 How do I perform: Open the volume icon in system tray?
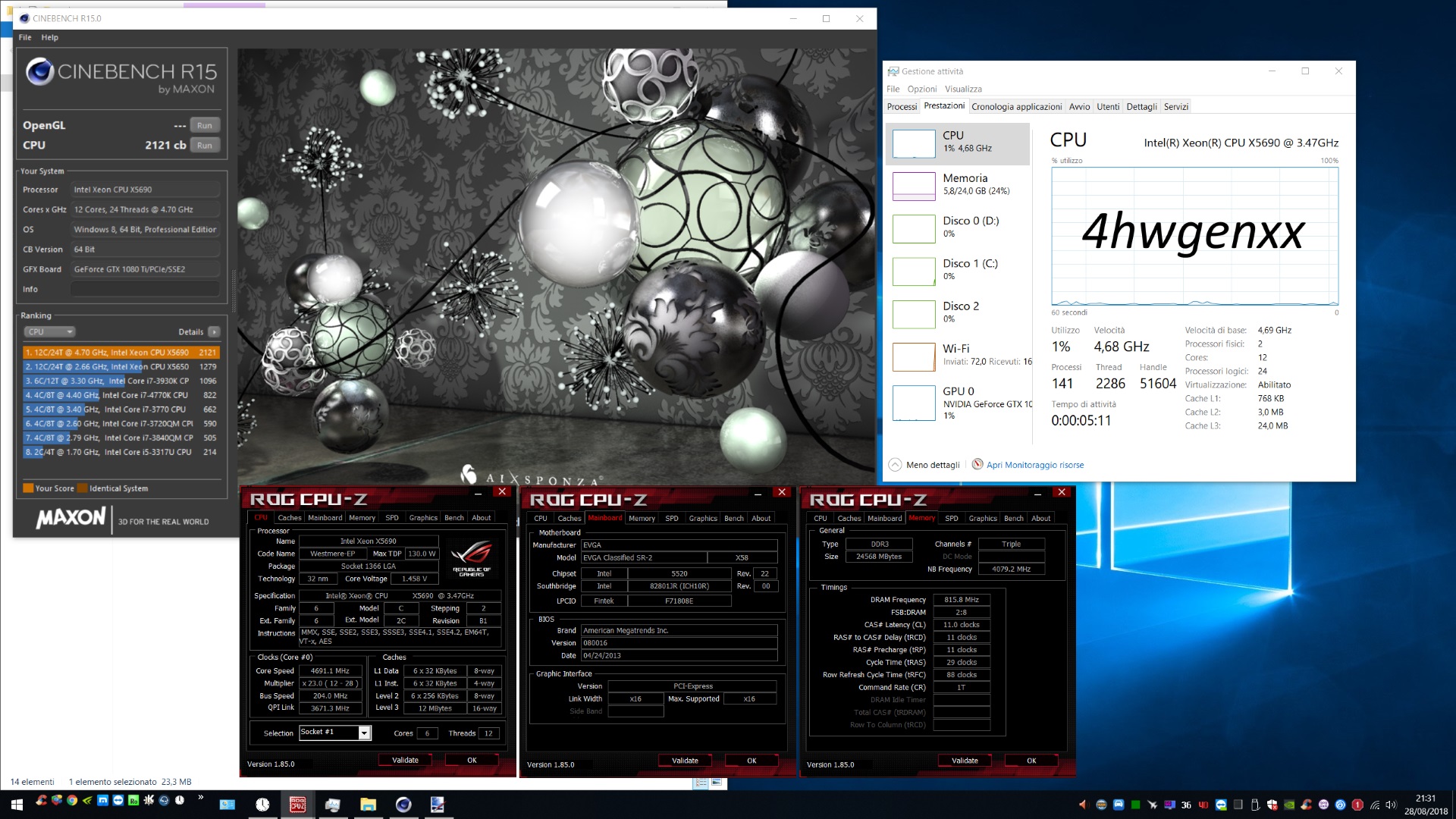(1391, 805)
